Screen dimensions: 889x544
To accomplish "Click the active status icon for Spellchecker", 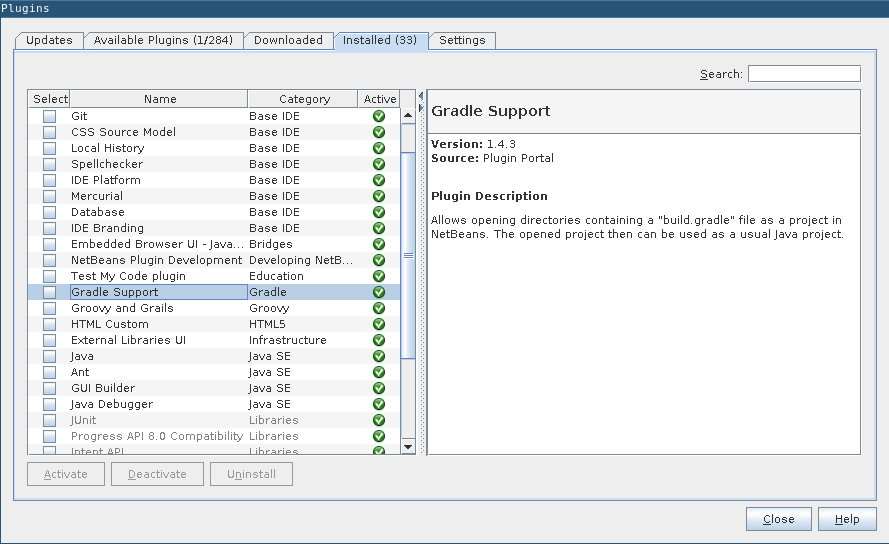I will [x=379, y=164].
